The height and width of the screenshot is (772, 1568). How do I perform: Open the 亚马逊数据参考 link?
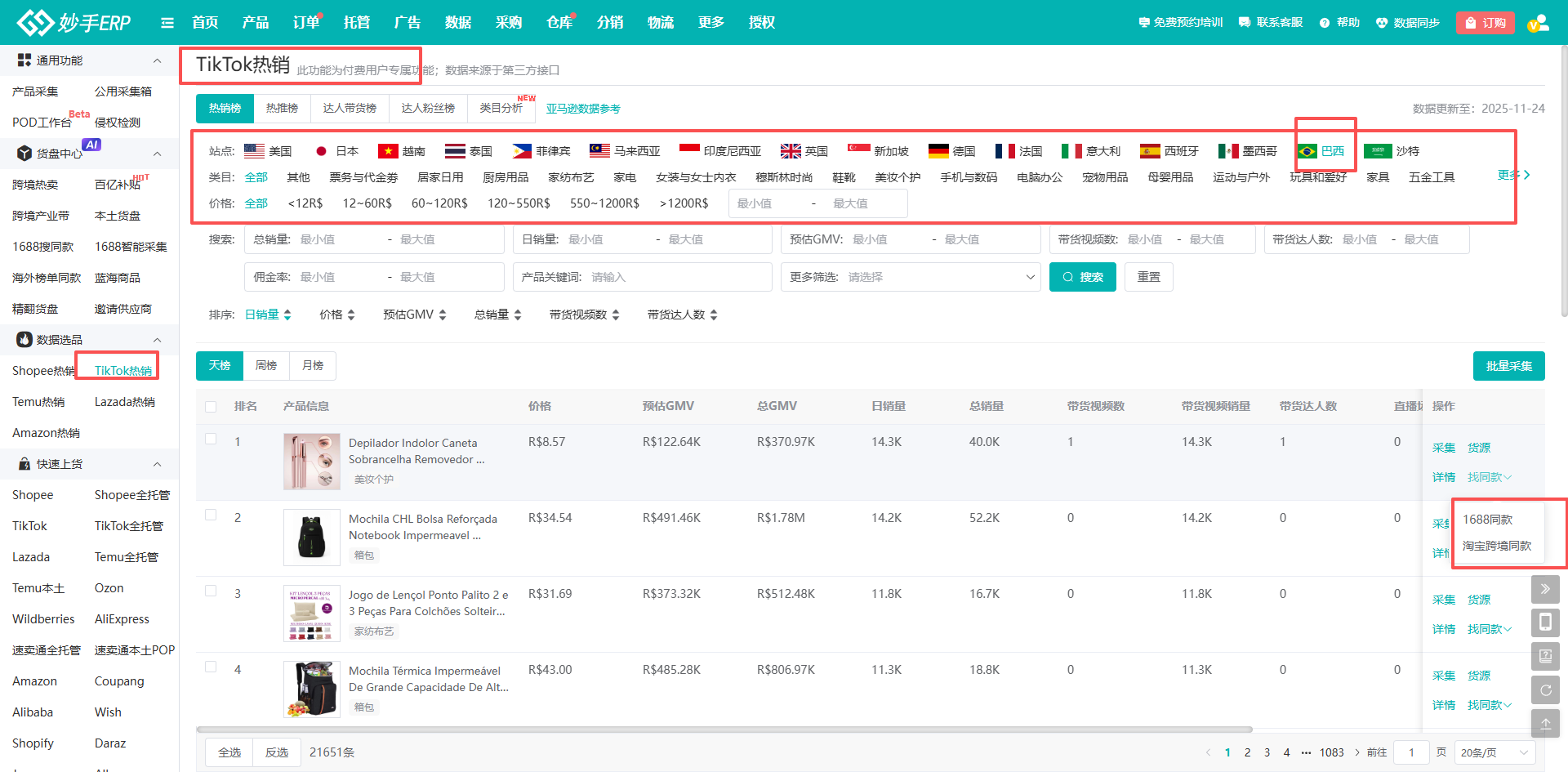tap(583, 109)
